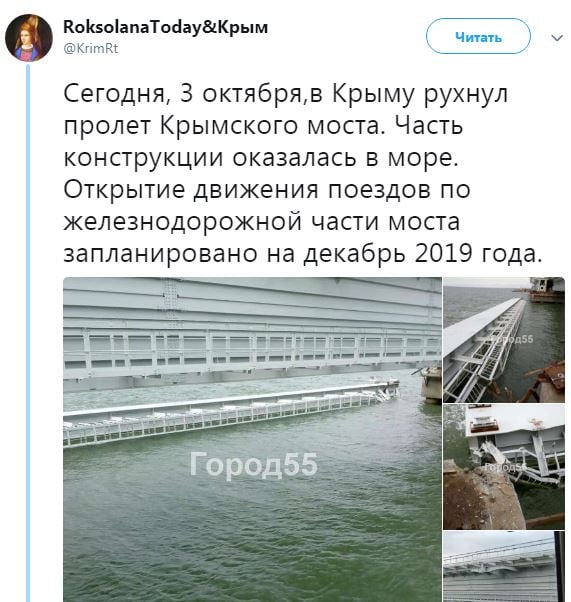Open the middle-right broken support photo
This screenshot has height=602, width=571.
coord(504,466)
